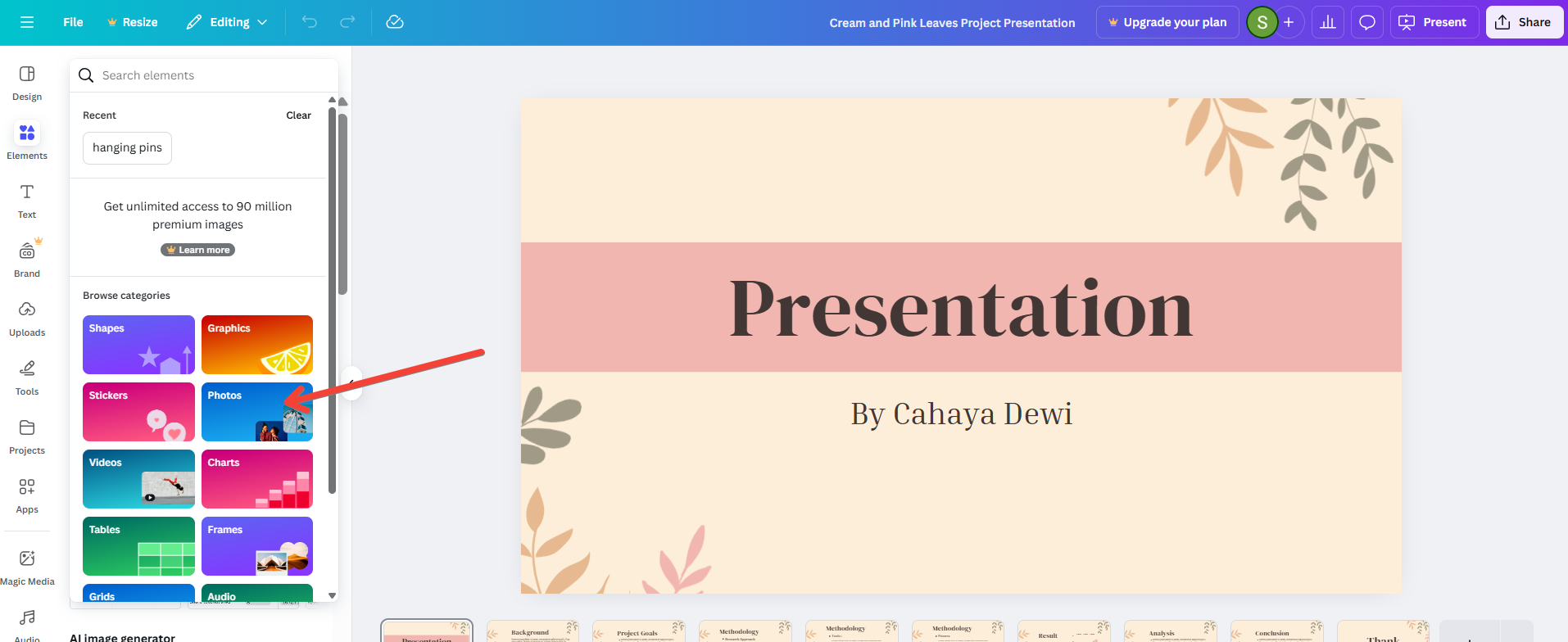Open the main hamburger menu
Screen dimensions: 1568x642
click(27, 22)
